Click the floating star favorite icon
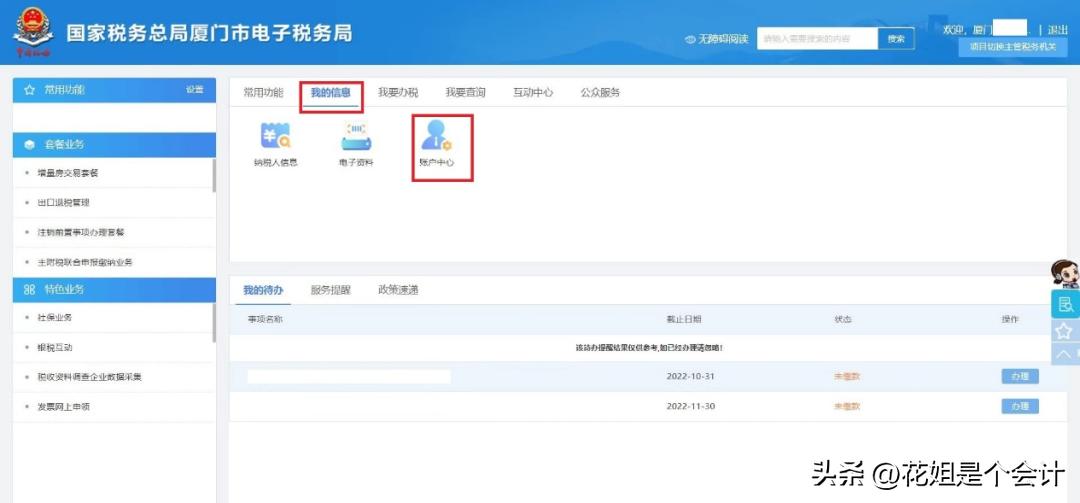The image size is (1080, 503). point(1066,331)
